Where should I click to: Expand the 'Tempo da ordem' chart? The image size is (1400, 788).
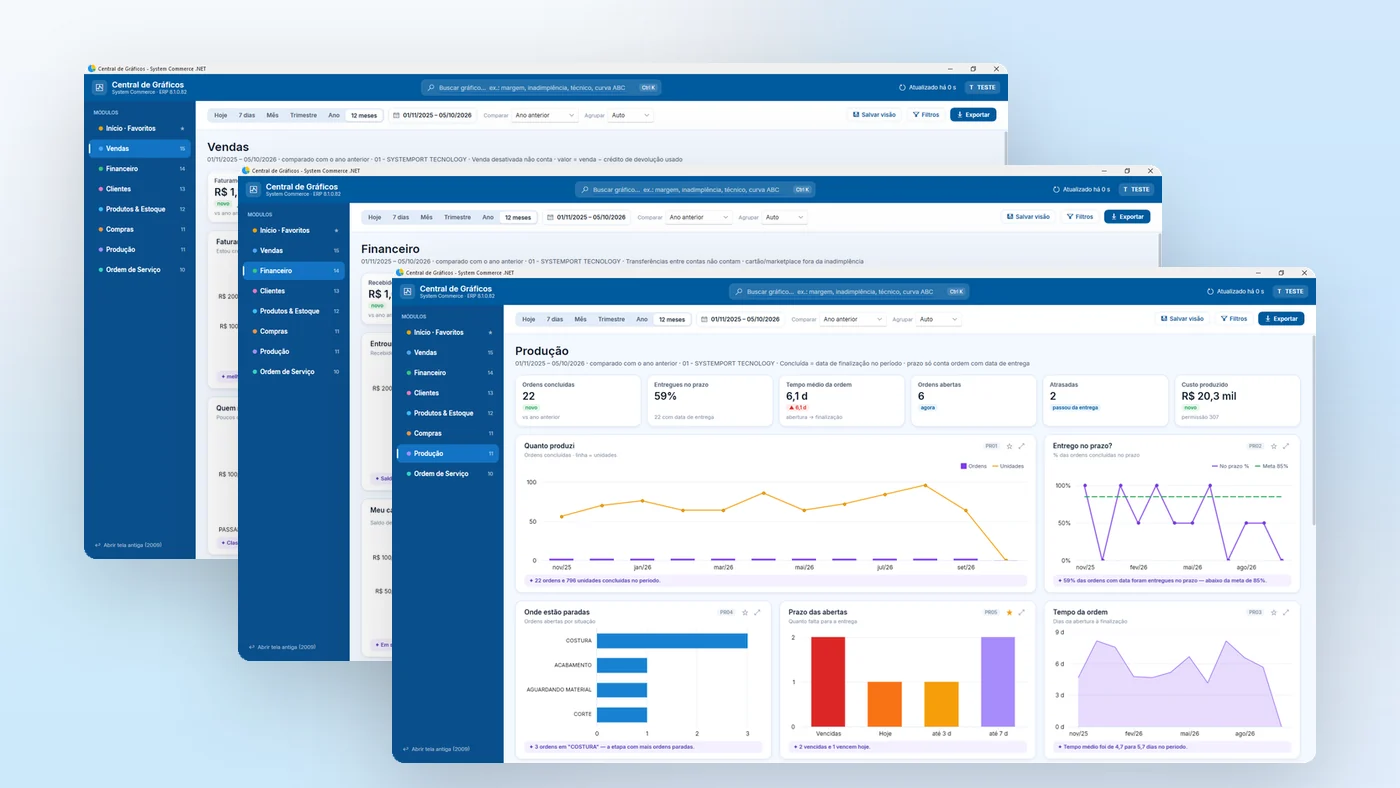click(1286, 612)
